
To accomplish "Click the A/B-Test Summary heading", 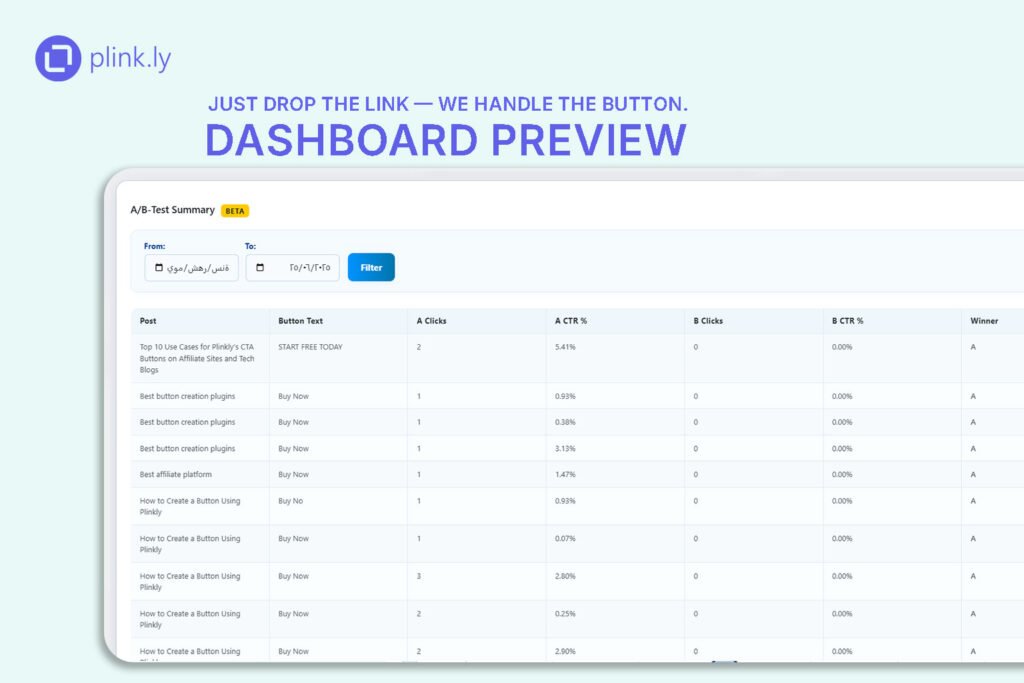I will click(x=172, y=210).
